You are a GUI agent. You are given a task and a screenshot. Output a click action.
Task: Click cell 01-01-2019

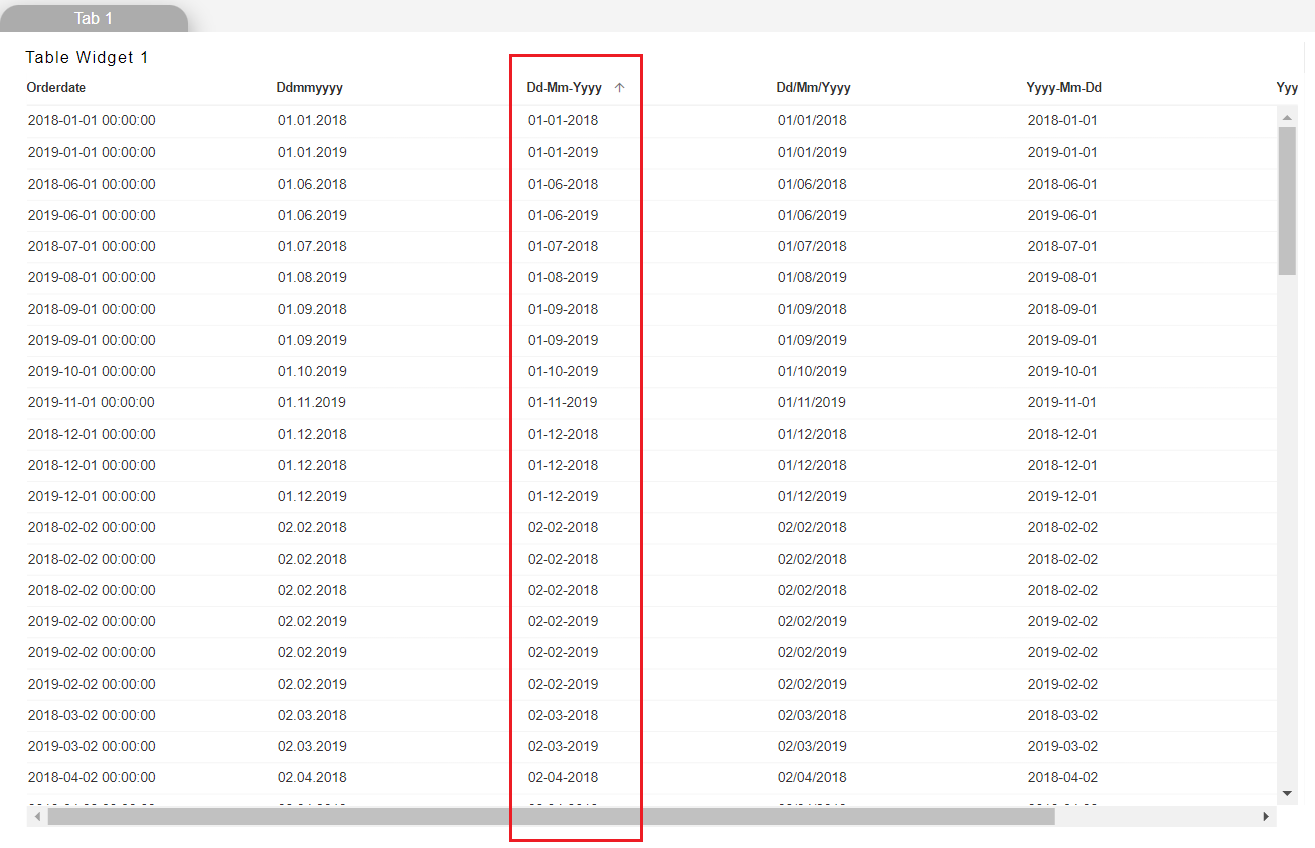pos(563,153)
